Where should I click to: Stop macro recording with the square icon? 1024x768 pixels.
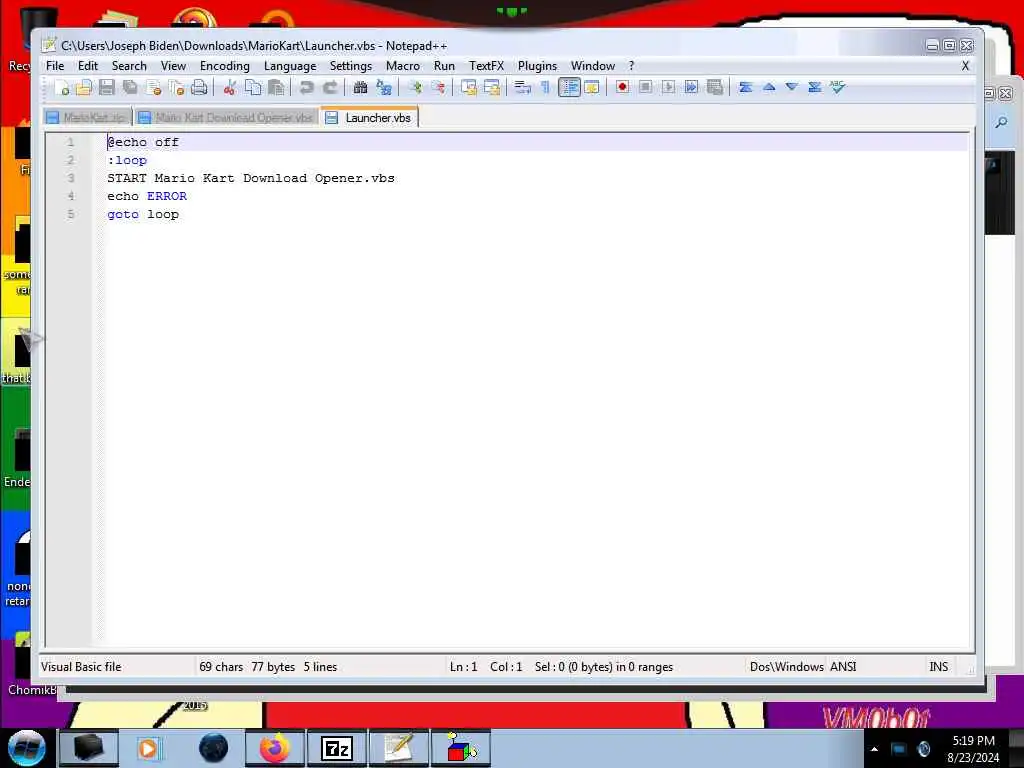(645, 87)
